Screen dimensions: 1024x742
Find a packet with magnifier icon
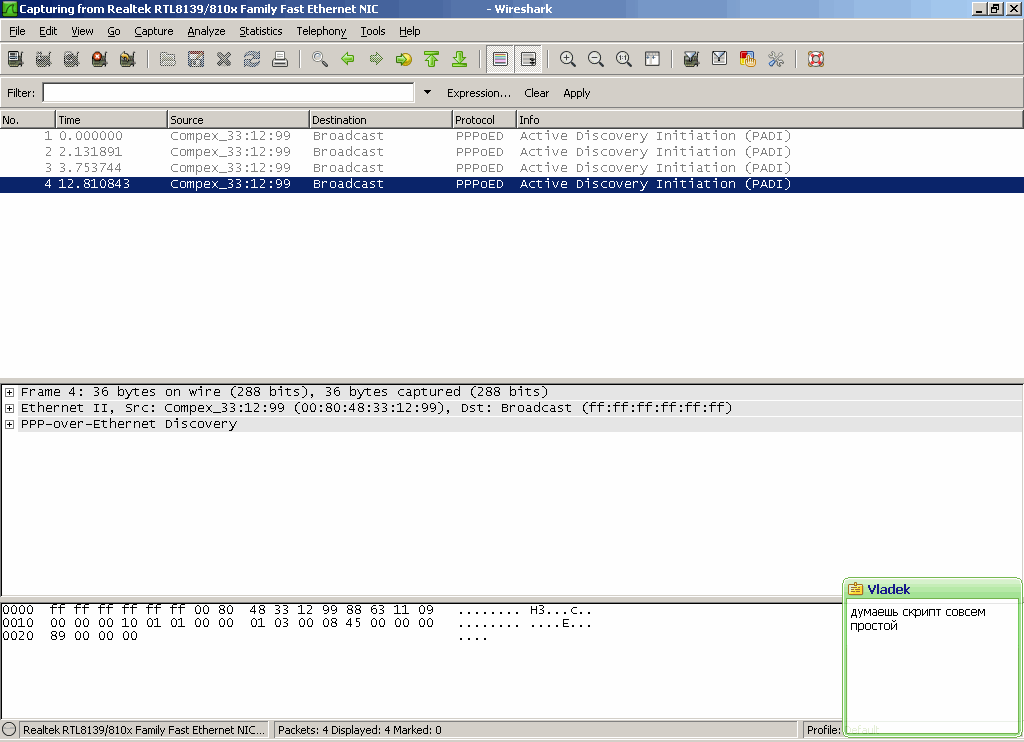pos(320,59)
